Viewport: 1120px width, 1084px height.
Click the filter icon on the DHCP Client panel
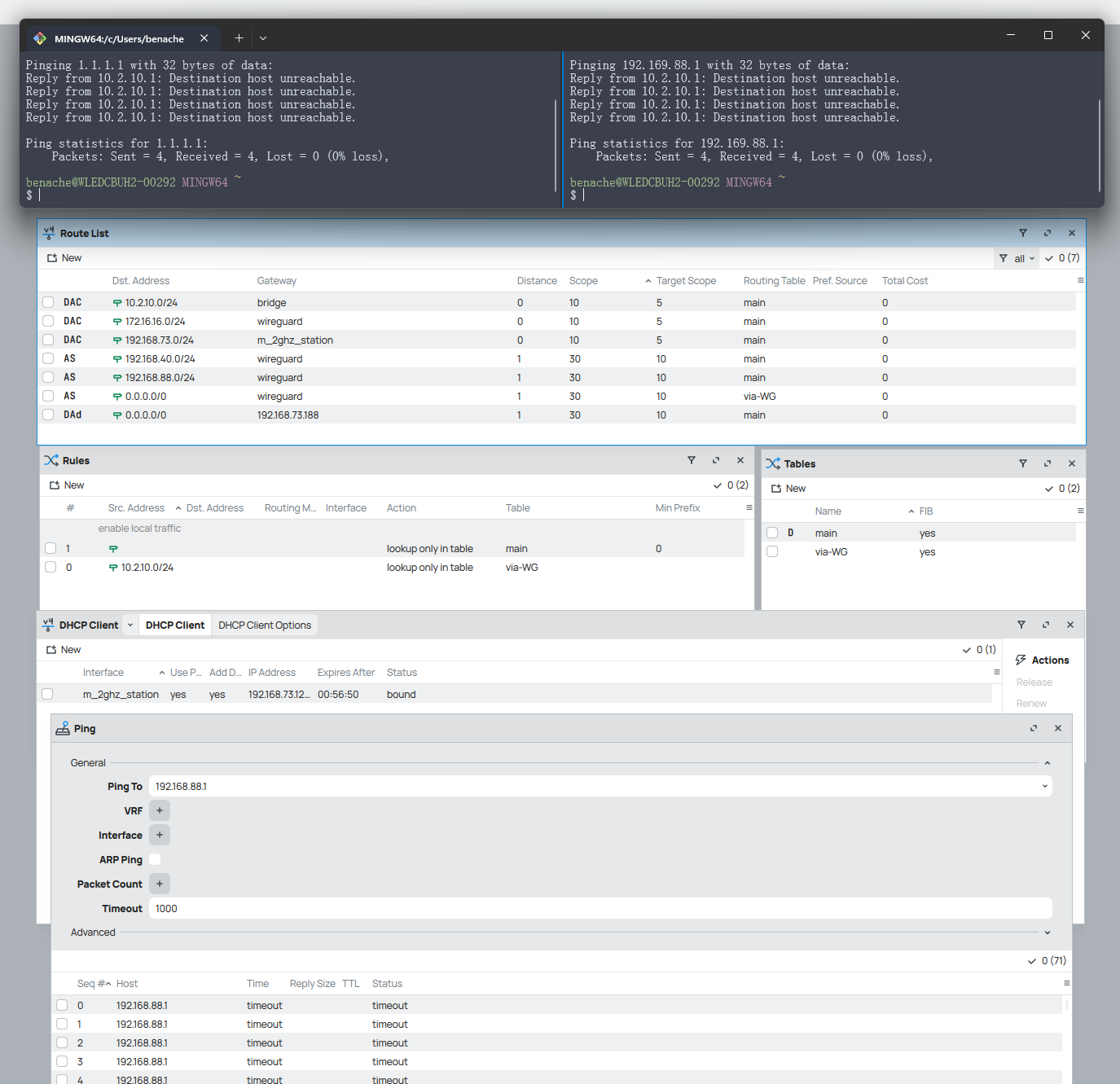(x=1021, y=625)
